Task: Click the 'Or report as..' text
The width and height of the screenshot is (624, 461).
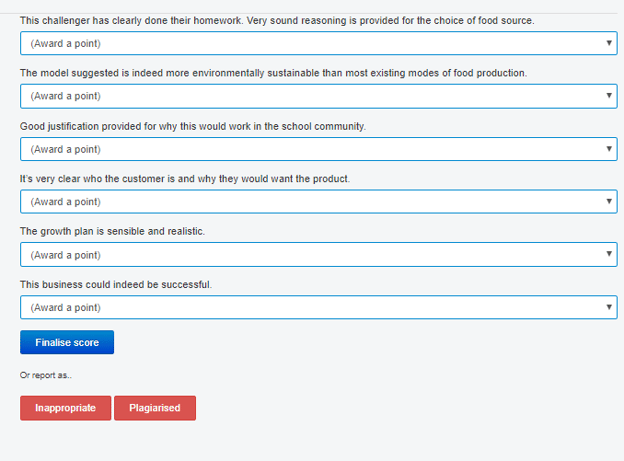Action: pyautogui.click(x=46, y=375)
